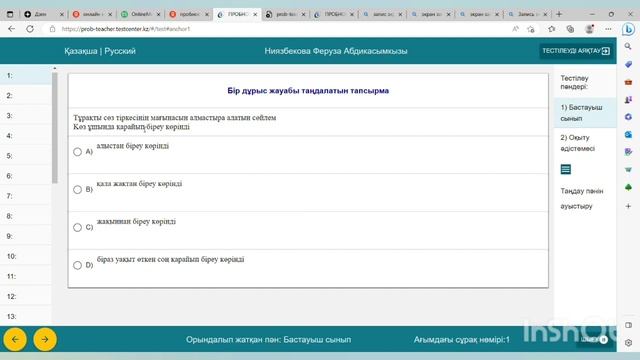The image size is (640, 360).
Task: Jump to question 2 in list
Action: tap(26, 96)
